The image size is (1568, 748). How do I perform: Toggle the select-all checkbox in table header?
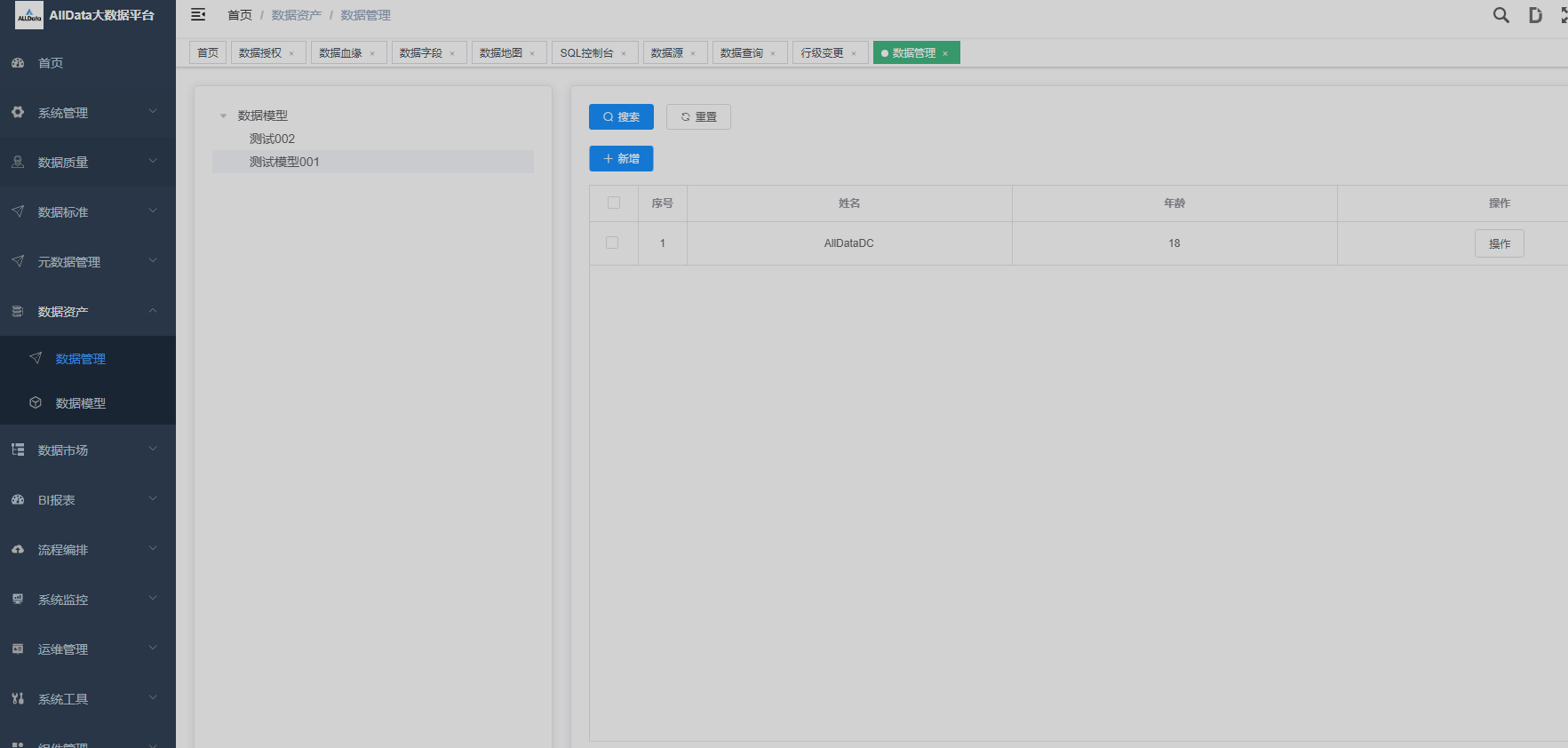613,203
